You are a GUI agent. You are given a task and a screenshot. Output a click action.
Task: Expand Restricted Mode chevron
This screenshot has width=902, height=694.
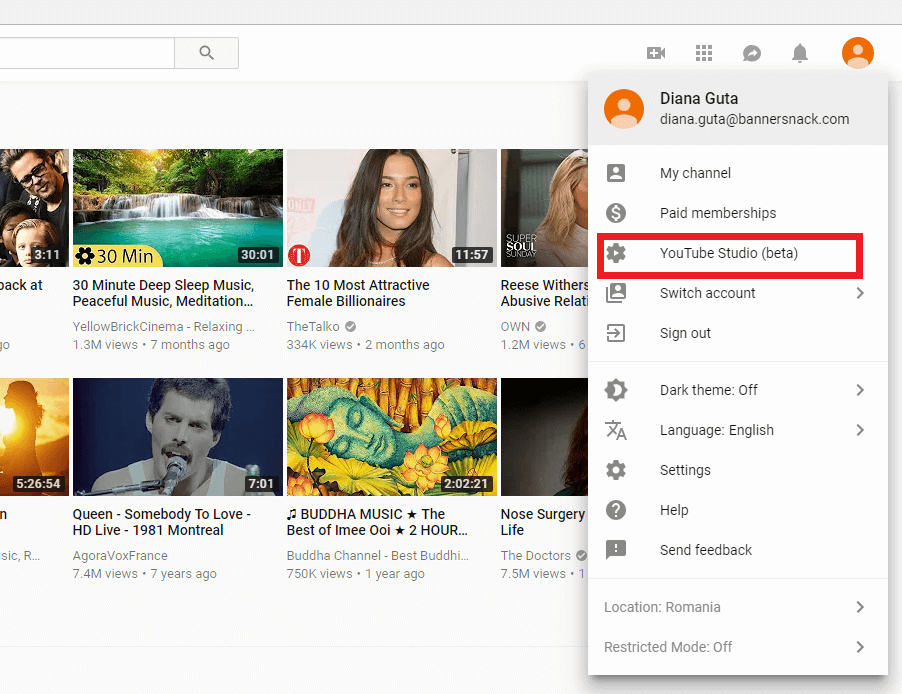click(859, 647)
